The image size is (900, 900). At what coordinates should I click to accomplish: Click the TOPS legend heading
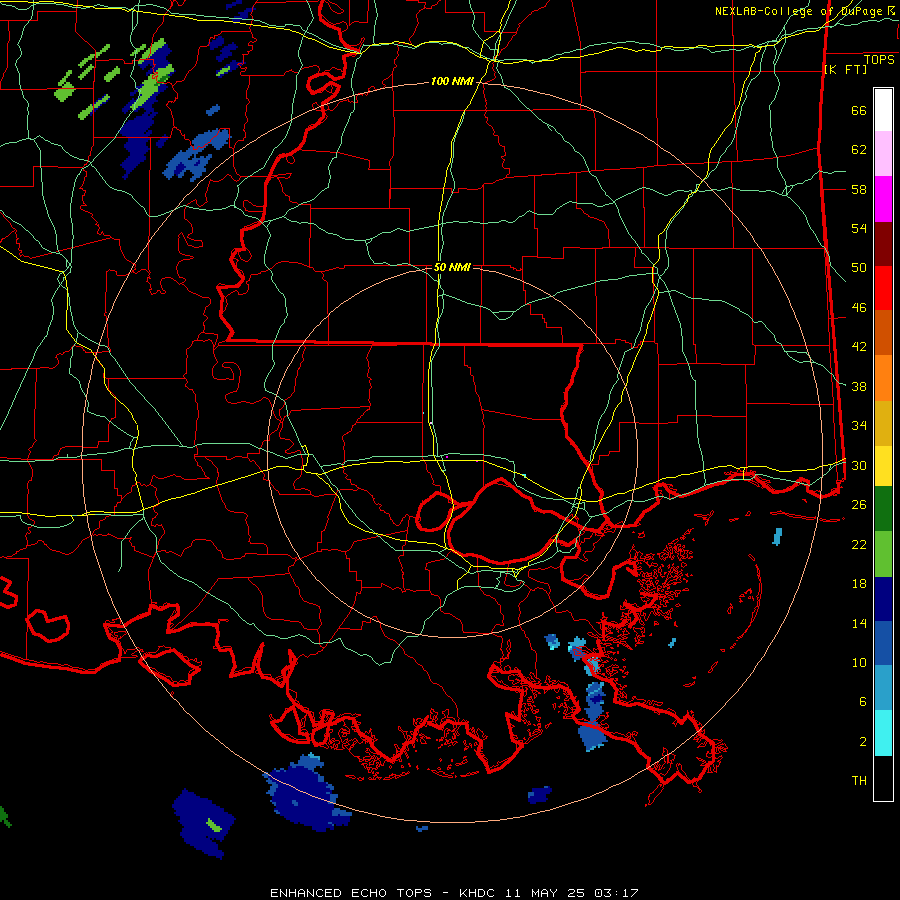879,60
